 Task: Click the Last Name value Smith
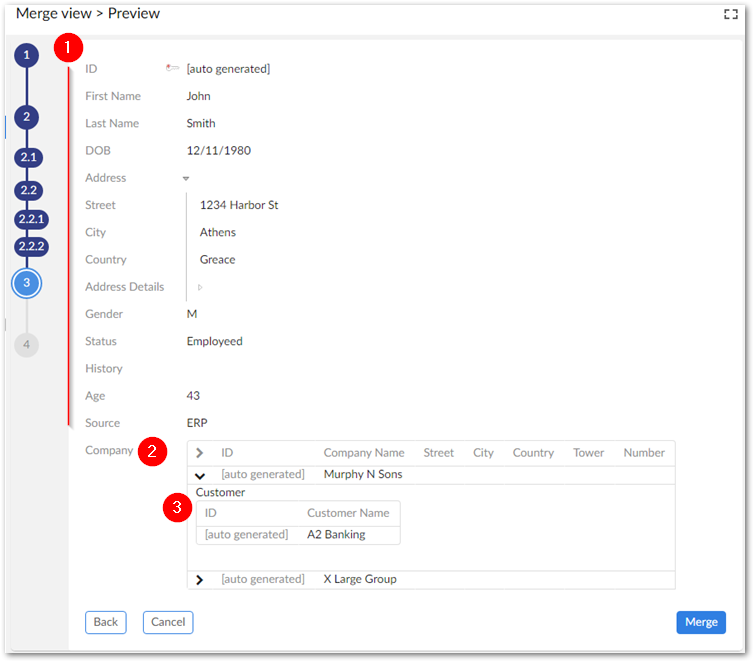[x=201, y=124]
